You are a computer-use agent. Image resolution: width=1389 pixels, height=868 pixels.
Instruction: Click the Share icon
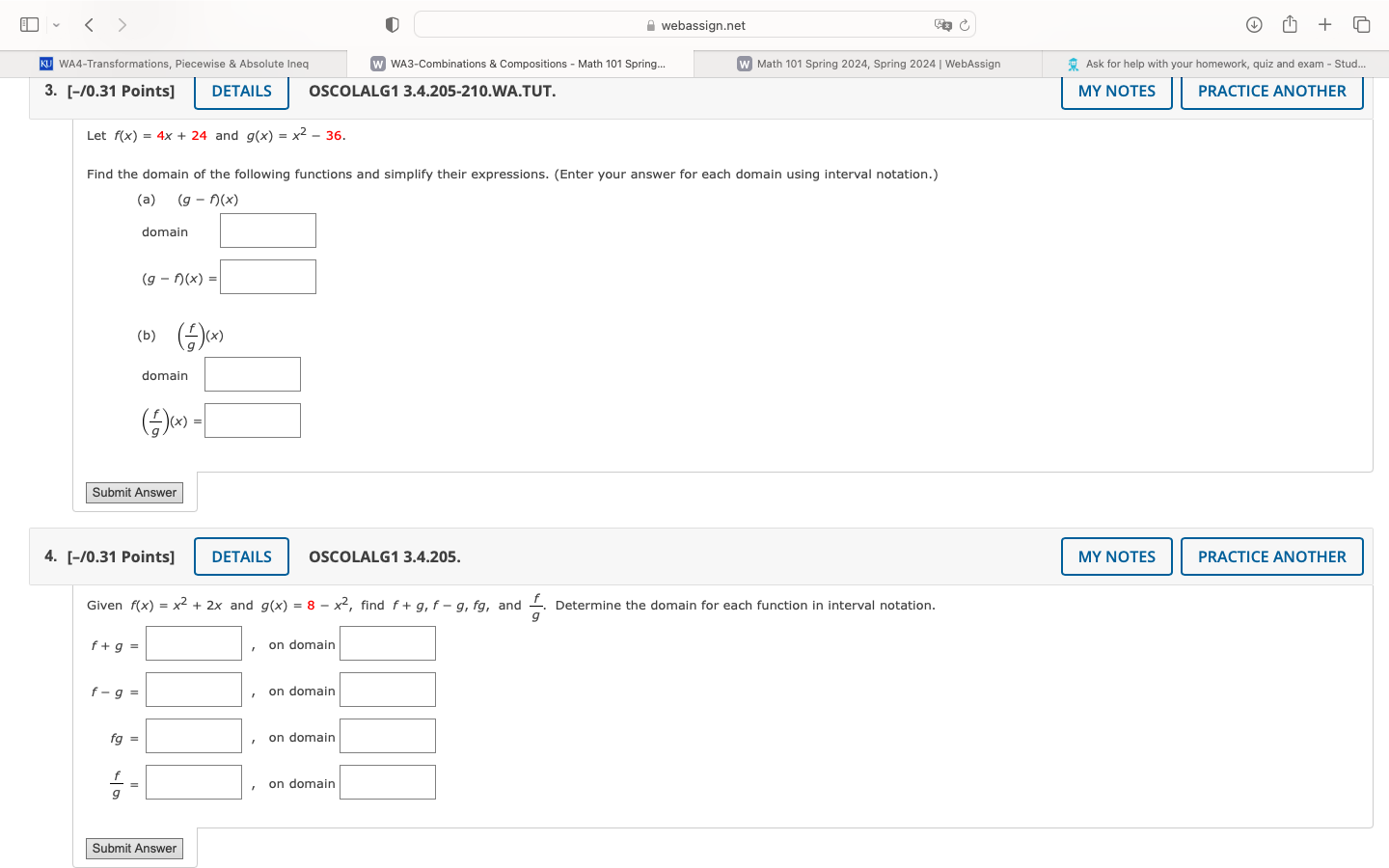1290,25
